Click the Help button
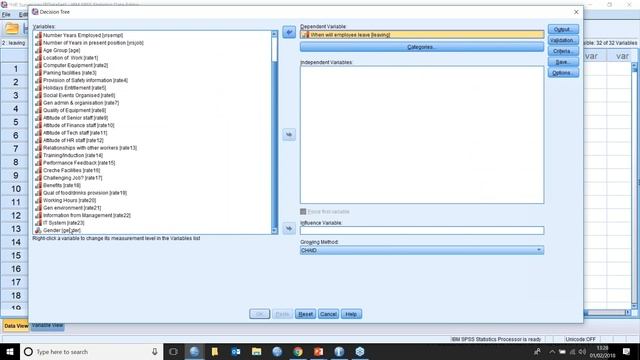The width and height of the screenshot is (640, 360). coord(351,314)
